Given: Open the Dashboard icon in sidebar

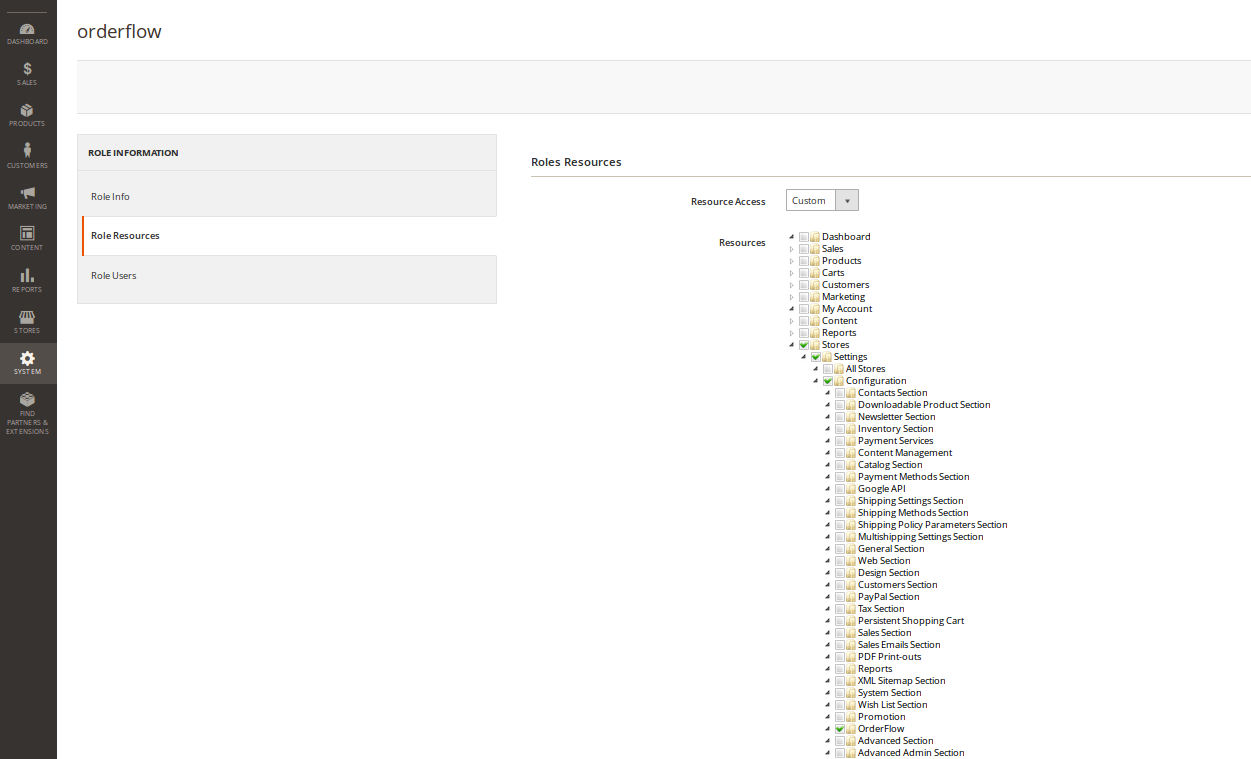Looking at the screenshot, I should click(27, 33).
